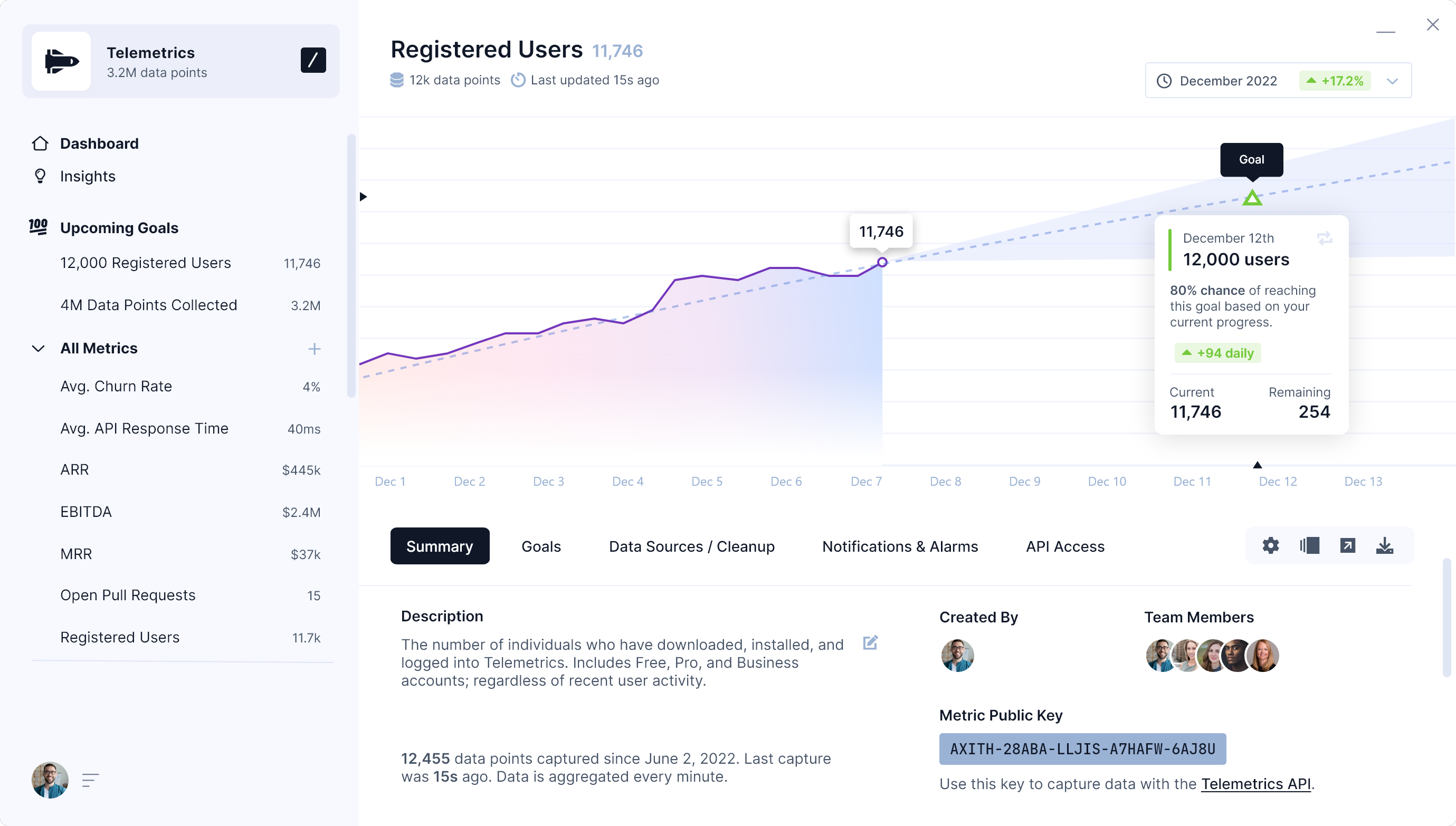The image size is (1456, 826).
Task: Click the first team member avatar
Action: click(1161, 655)
